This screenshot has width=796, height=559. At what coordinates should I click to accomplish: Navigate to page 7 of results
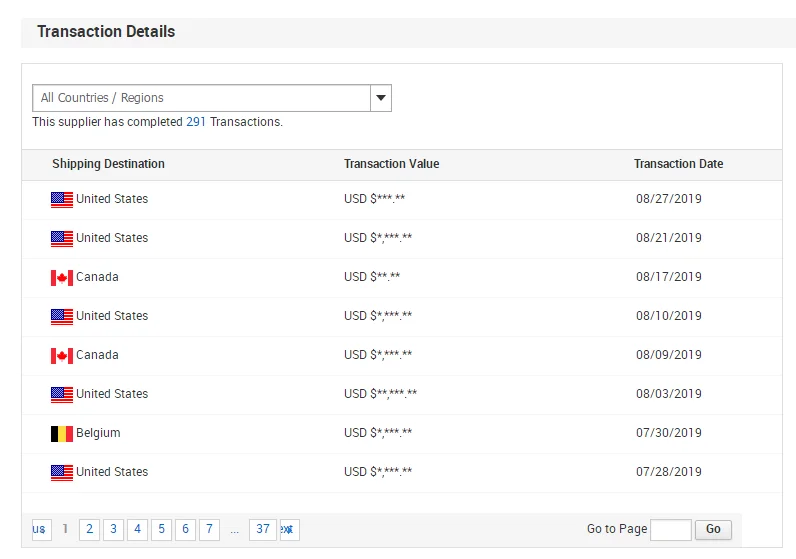point(209,529)
